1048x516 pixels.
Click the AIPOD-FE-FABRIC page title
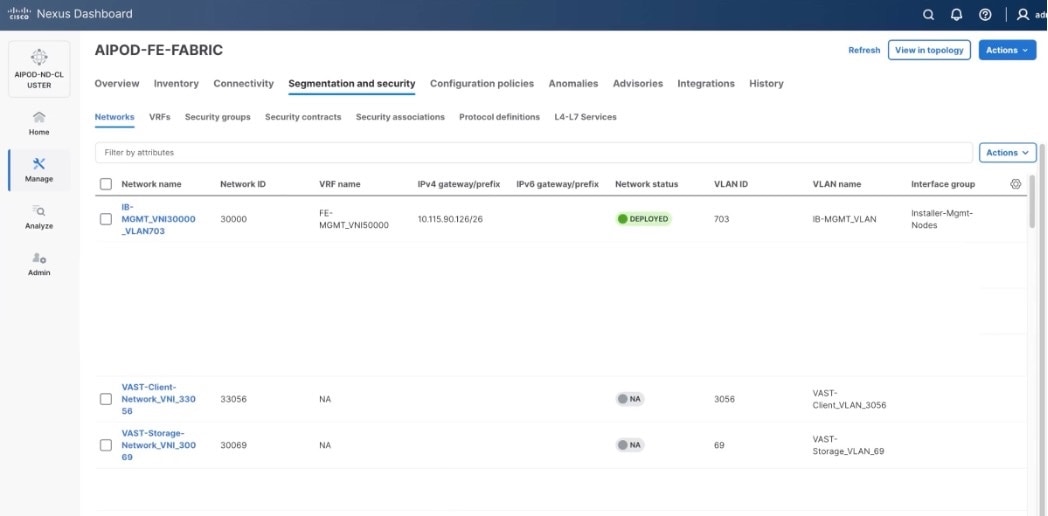[158, 50]
